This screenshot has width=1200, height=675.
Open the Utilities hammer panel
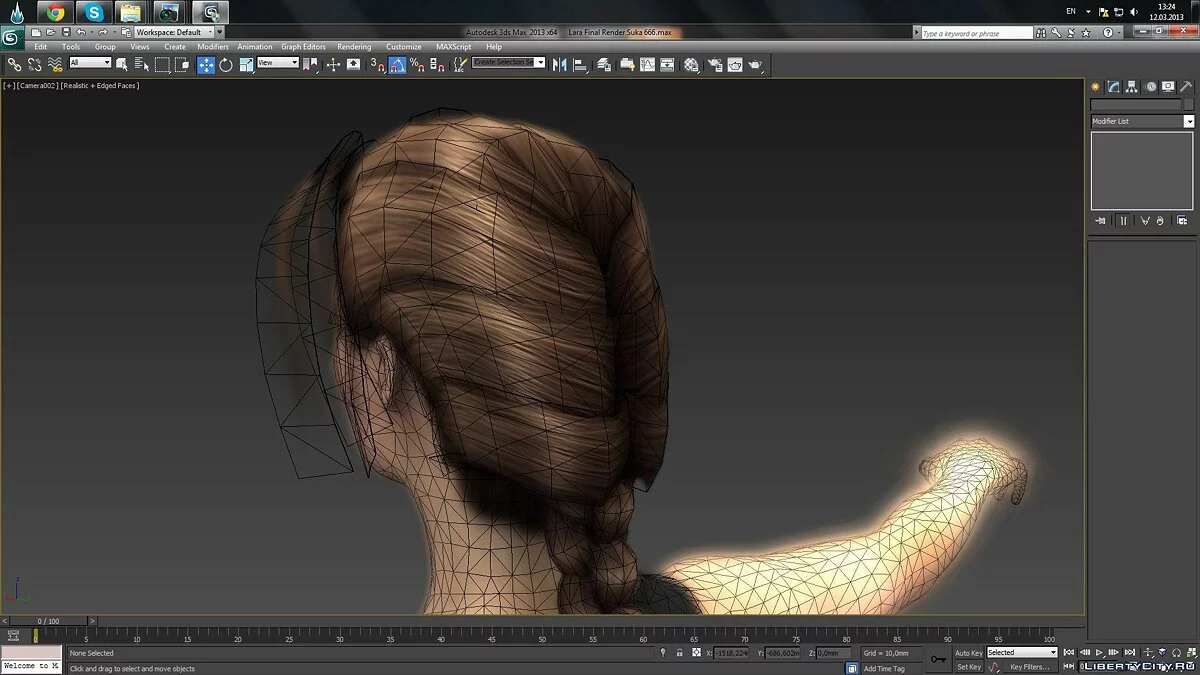click(1187, 87)
